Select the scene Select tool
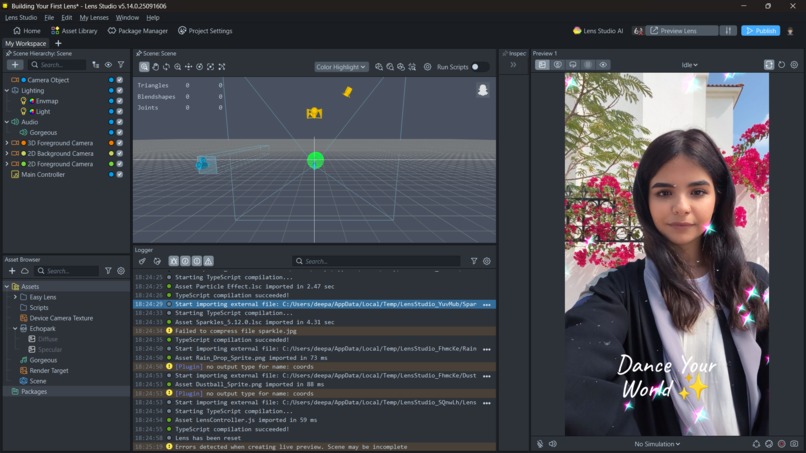Screen dimensions: 806x453 coord(144,67)
